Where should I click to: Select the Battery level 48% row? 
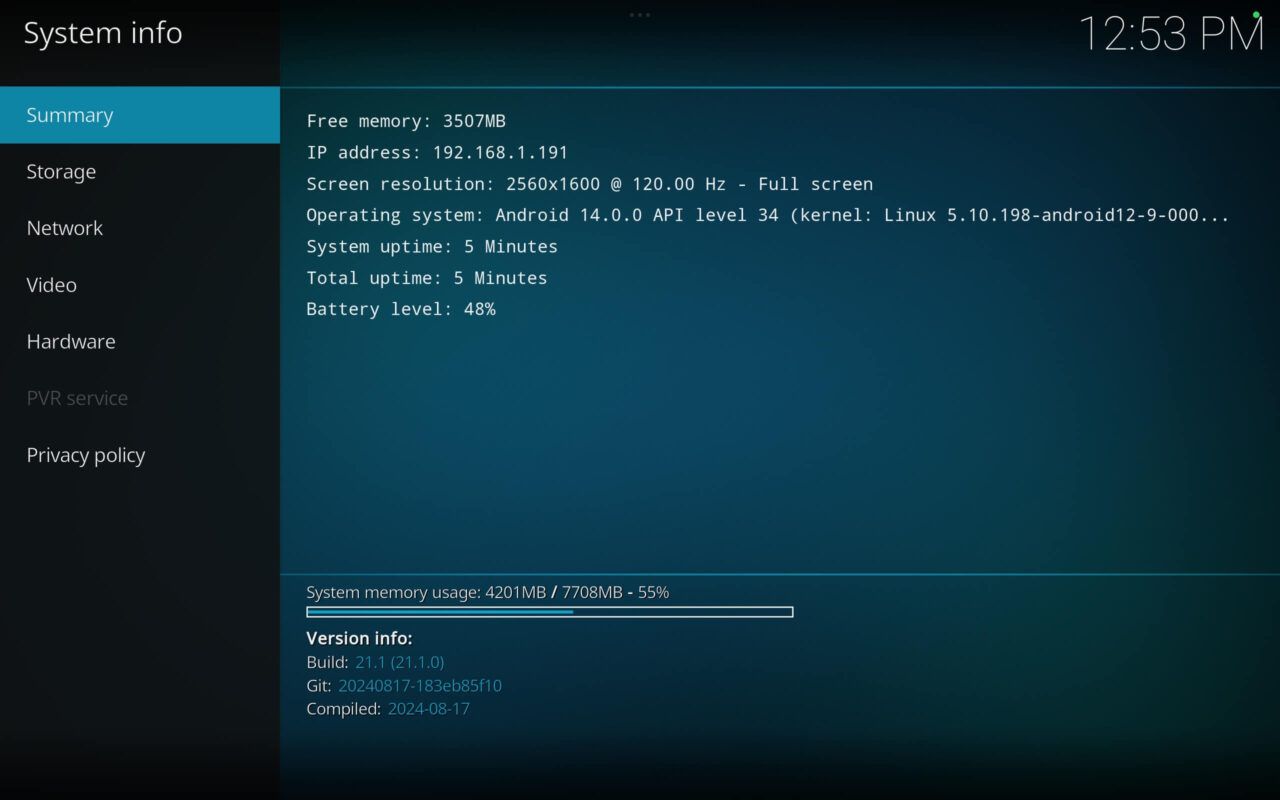click(x=400, y=309)
